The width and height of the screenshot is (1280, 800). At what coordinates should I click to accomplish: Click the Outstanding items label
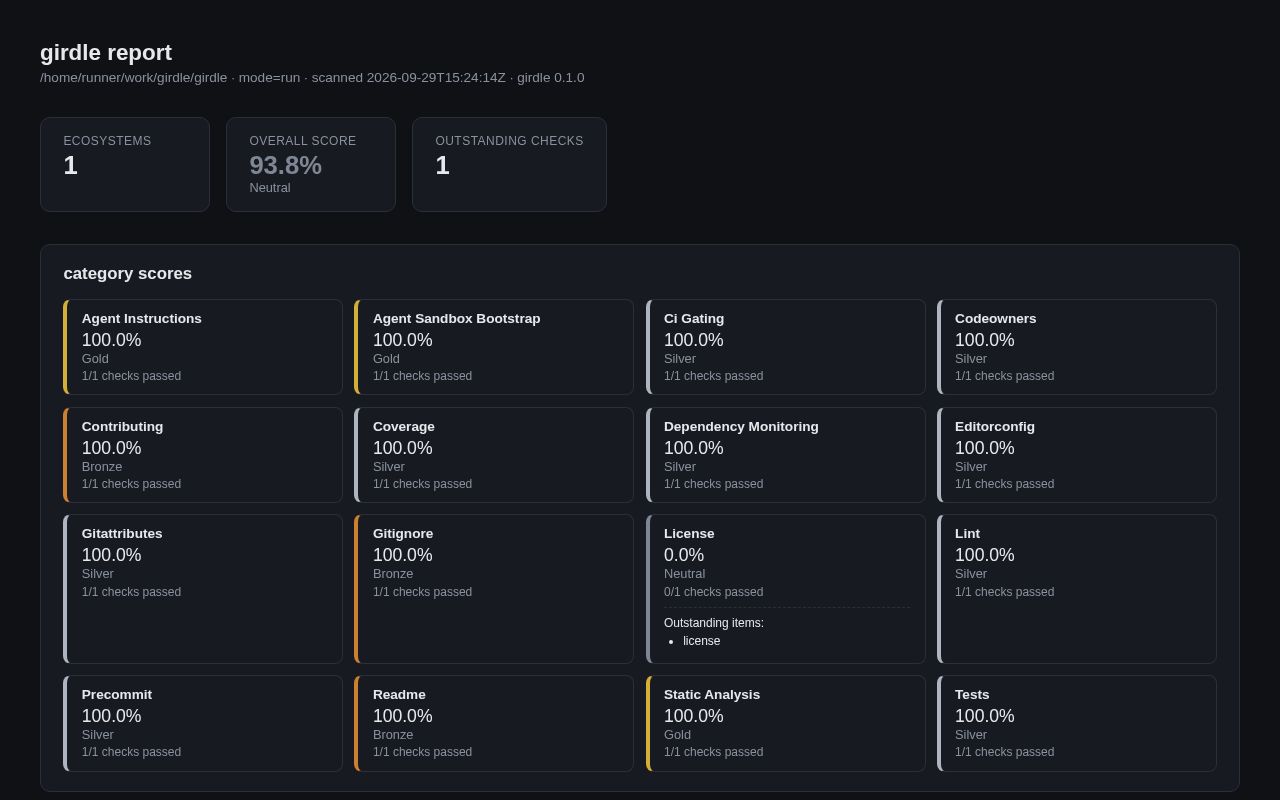click(714, 623)
